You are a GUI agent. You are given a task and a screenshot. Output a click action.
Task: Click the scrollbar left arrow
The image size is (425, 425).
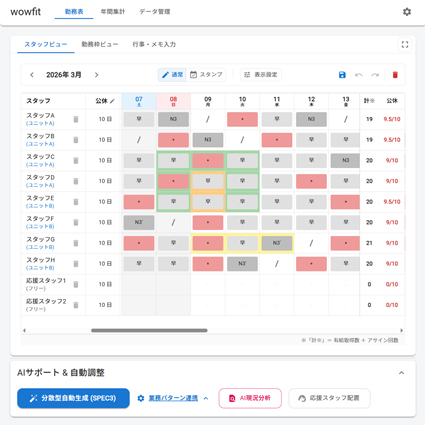point(24,330)
